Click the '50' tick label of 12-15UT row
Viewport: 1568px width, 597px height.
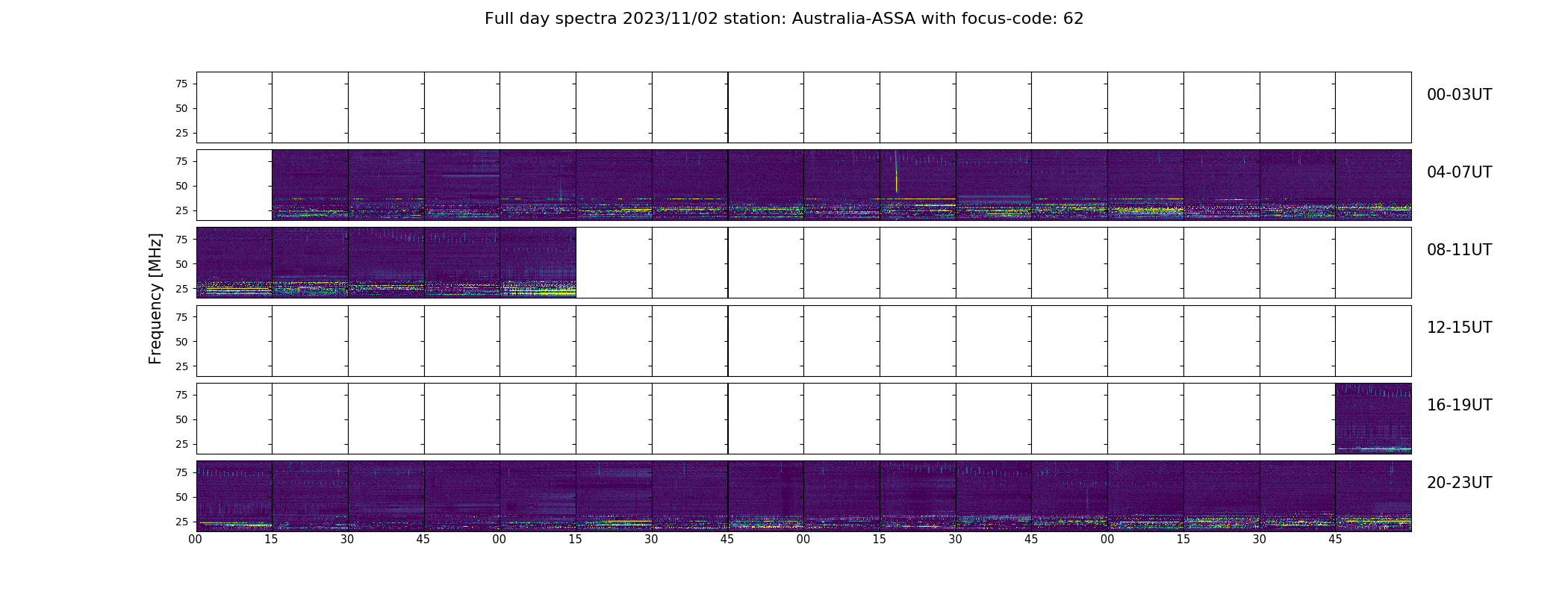181,342
